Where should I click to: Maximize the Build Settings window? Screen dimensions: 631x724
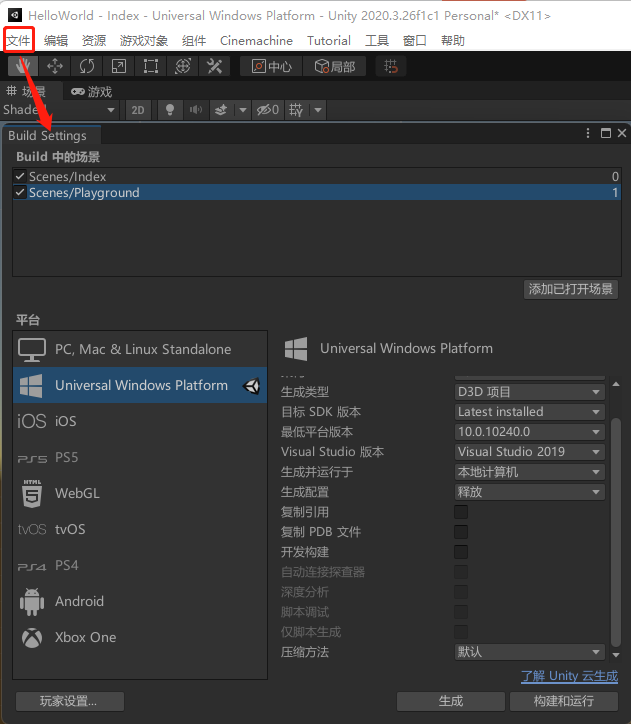pos(606,133)
